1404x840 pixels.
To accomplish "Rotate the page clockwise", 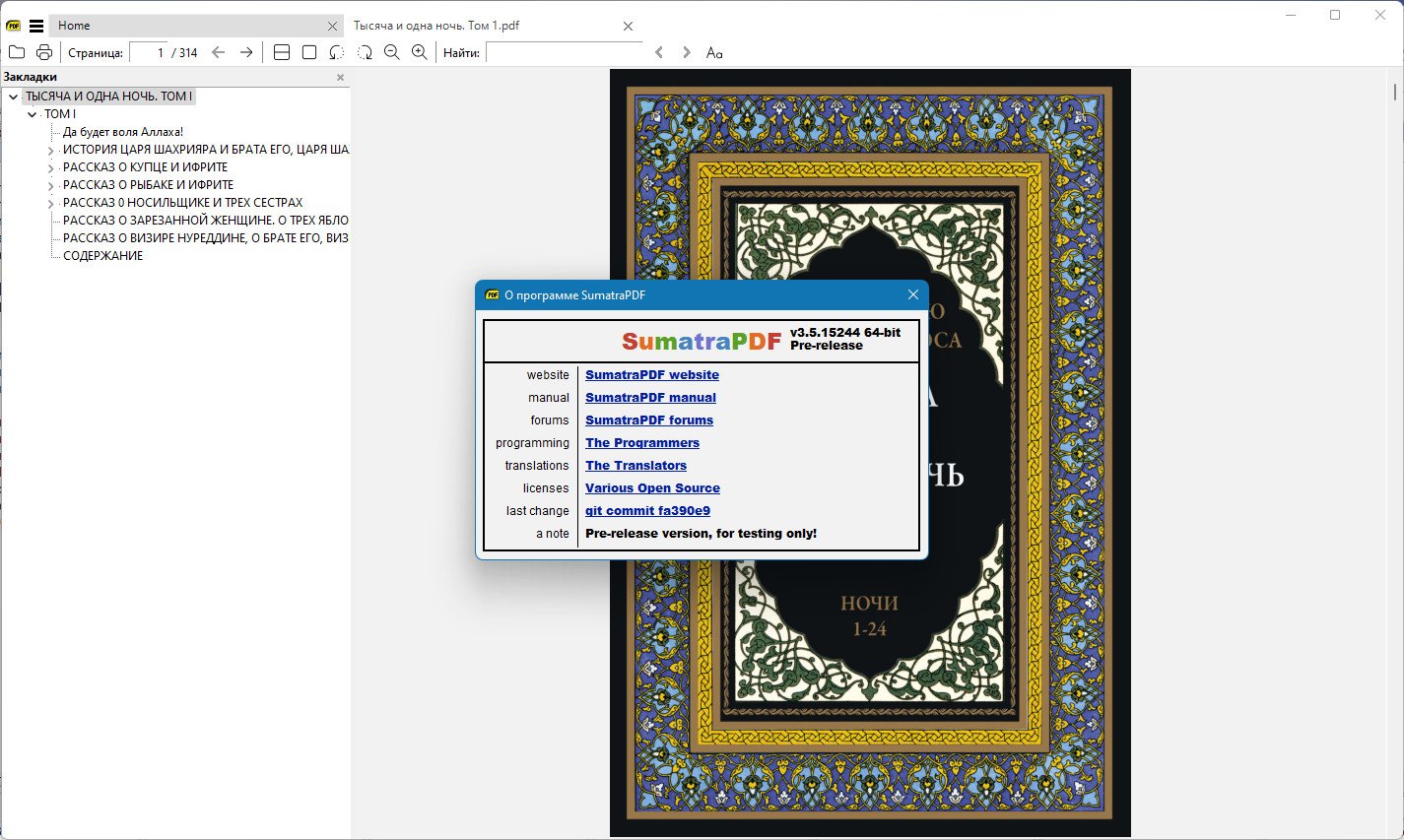I will [x=365, y=52].
